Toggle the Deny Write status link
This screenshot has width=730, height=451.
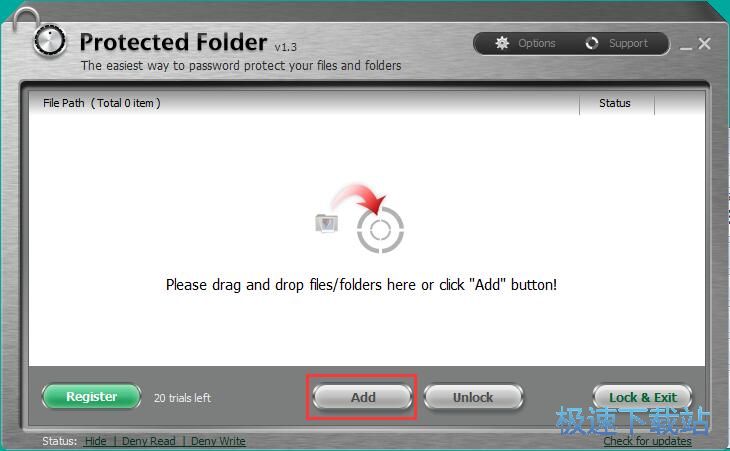point(218,441)
